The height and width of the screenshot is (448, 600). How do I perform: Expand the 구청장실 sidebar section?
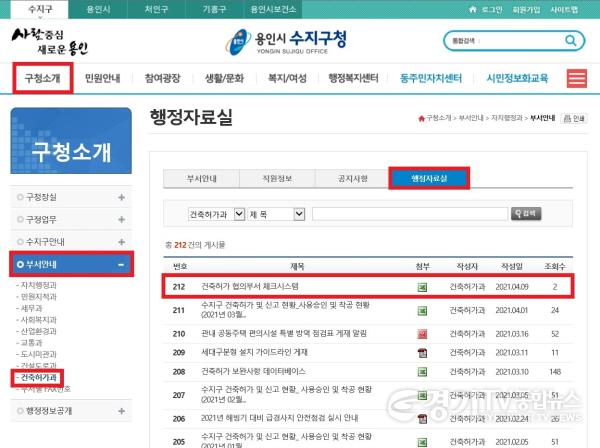pyautogui.click(x=121, y=197)
